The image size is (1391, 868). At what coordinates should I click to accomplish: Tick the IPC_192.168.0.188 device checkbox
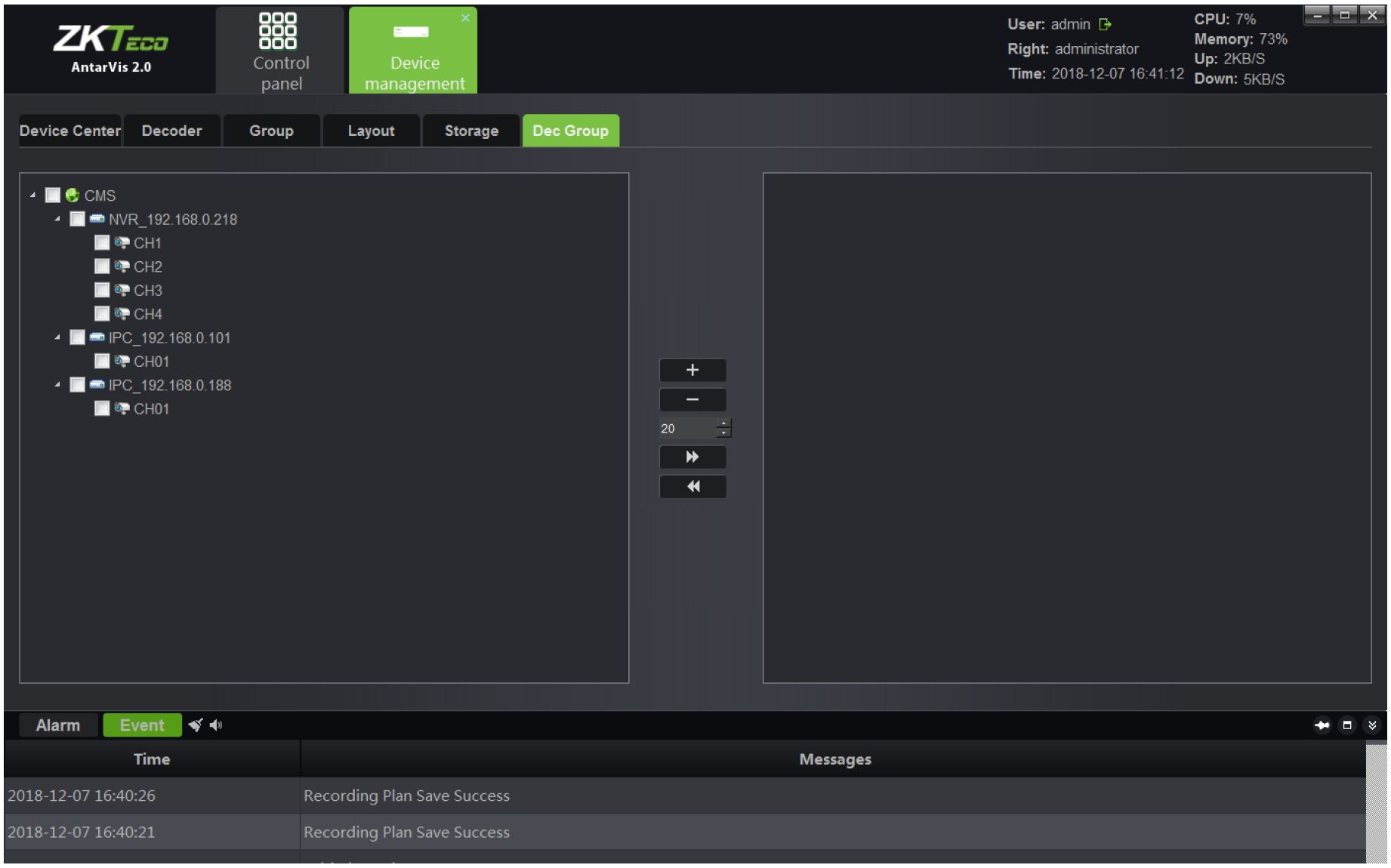point(77,385)
